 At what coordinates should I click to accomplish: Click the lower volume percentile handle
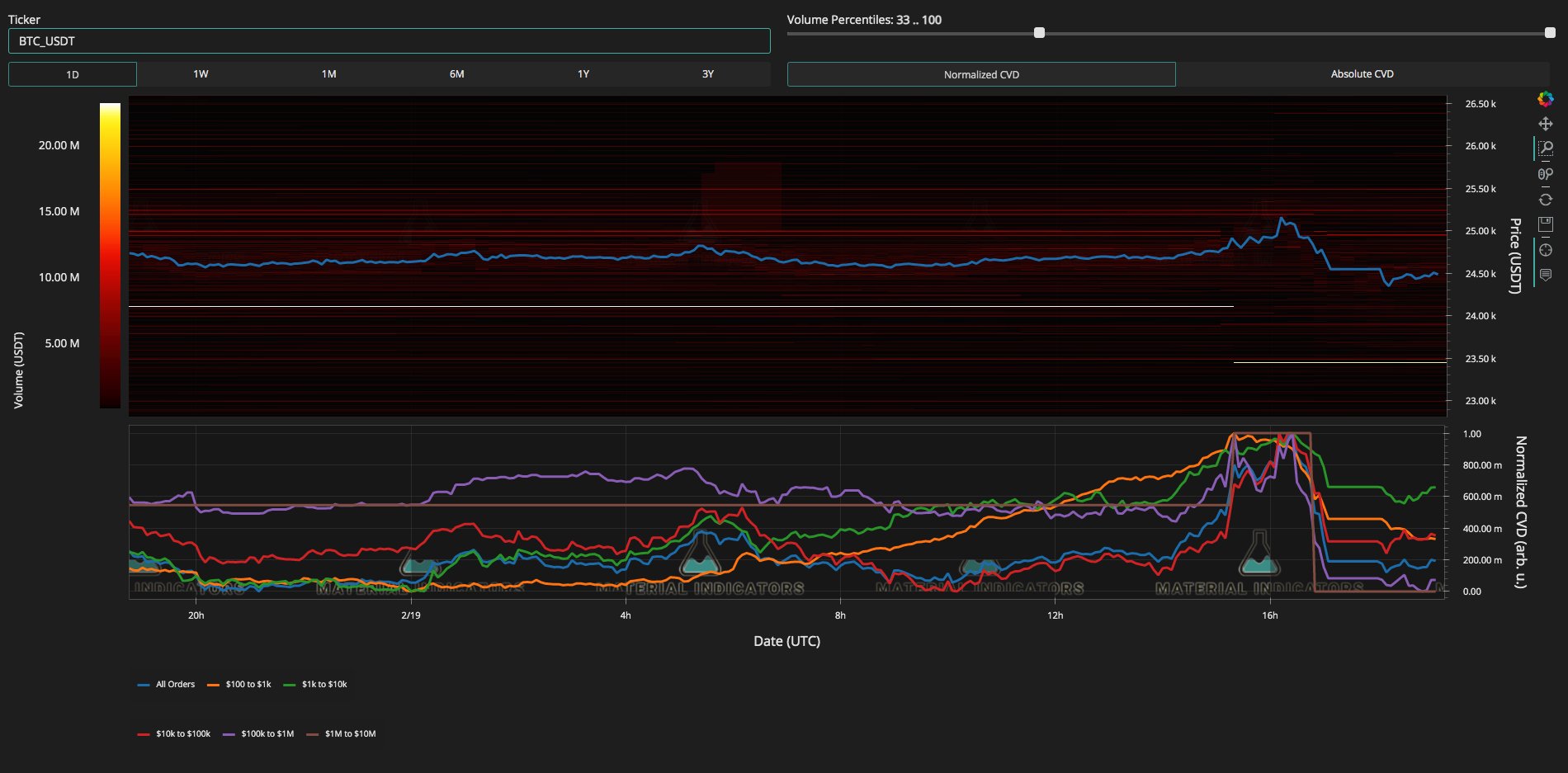(1039, 33)
